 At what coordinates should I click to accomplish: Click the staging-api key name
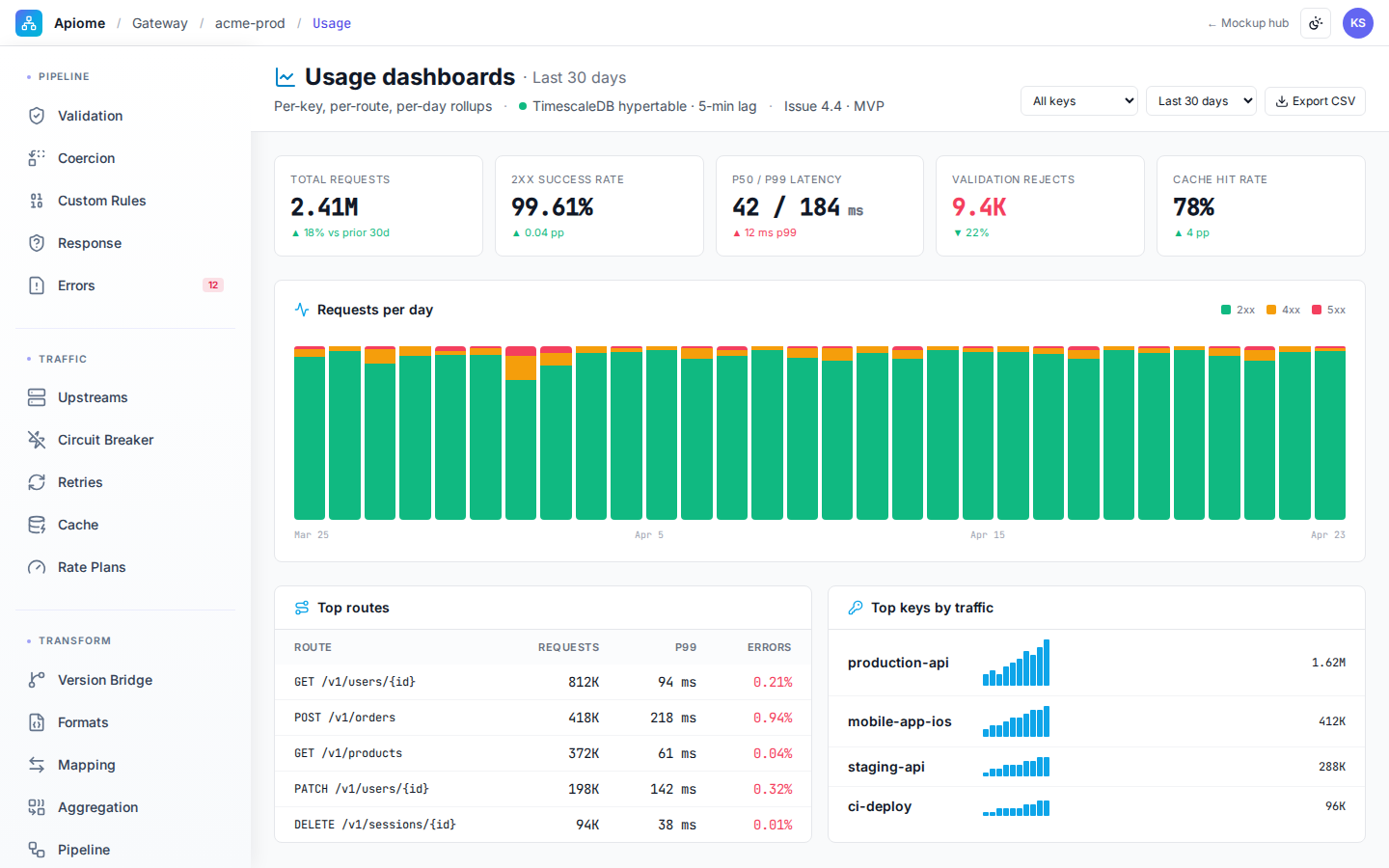coord(885,767)
